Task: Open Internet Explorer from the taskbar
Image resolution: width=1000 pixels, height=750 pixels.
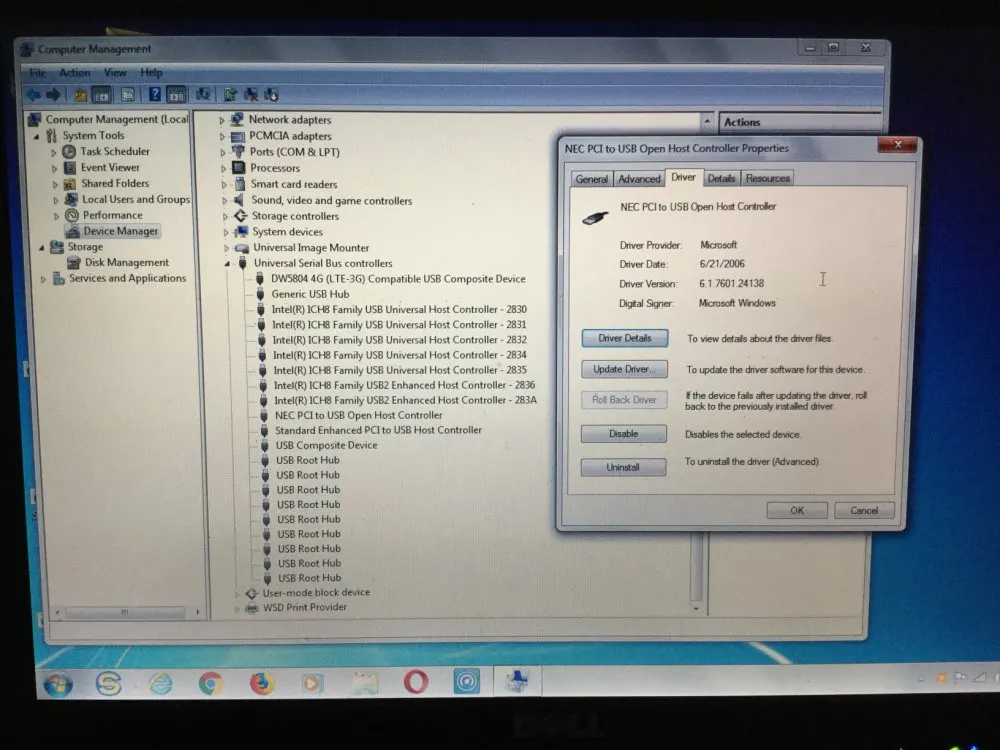Action: click(160, 684)
